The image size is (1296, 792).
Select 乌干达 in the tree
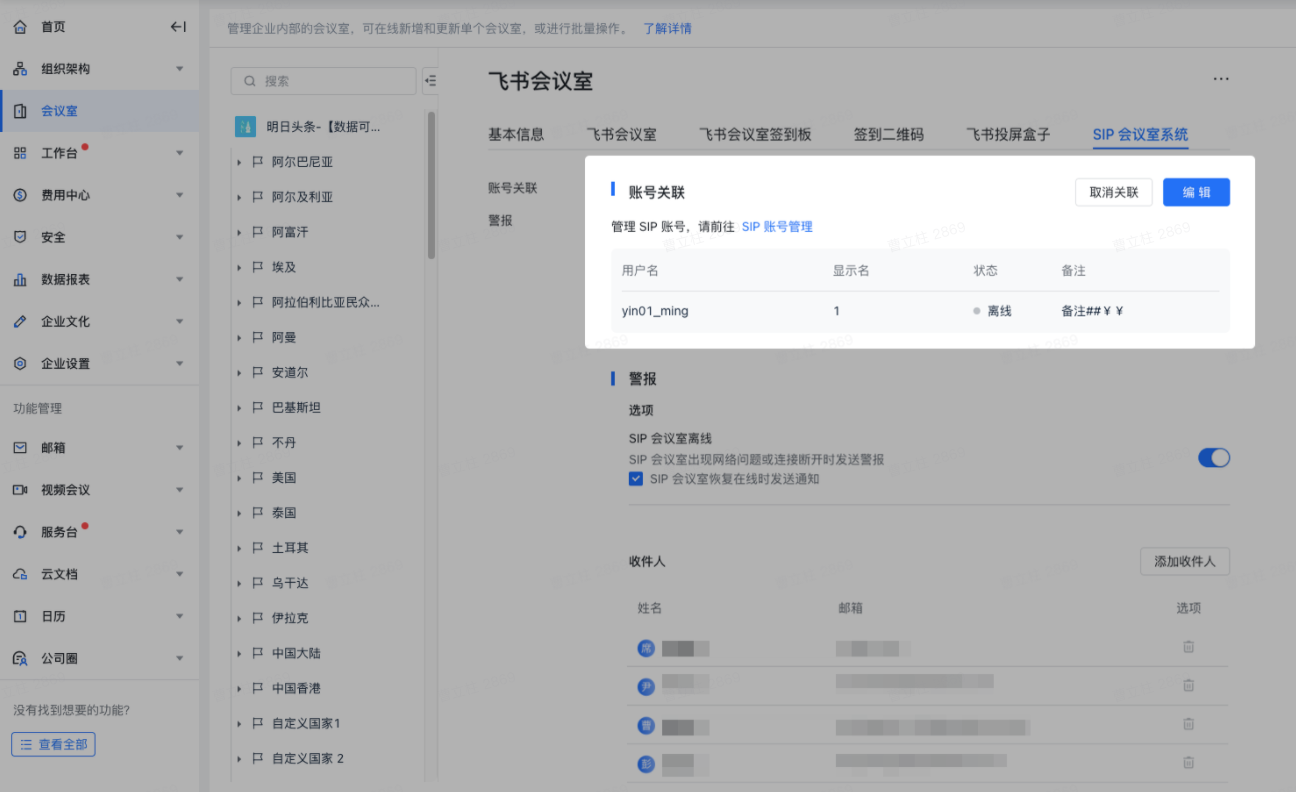(290, 583)
